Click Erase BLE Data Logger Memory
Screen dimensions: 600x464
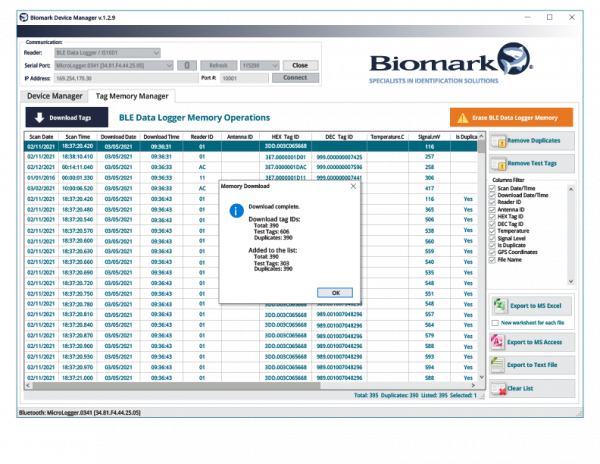pos(512,117)
